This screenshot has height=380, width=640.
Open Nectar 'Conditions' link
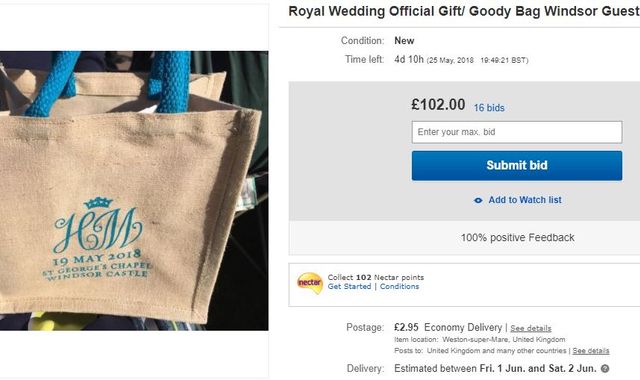pos(399,287)
